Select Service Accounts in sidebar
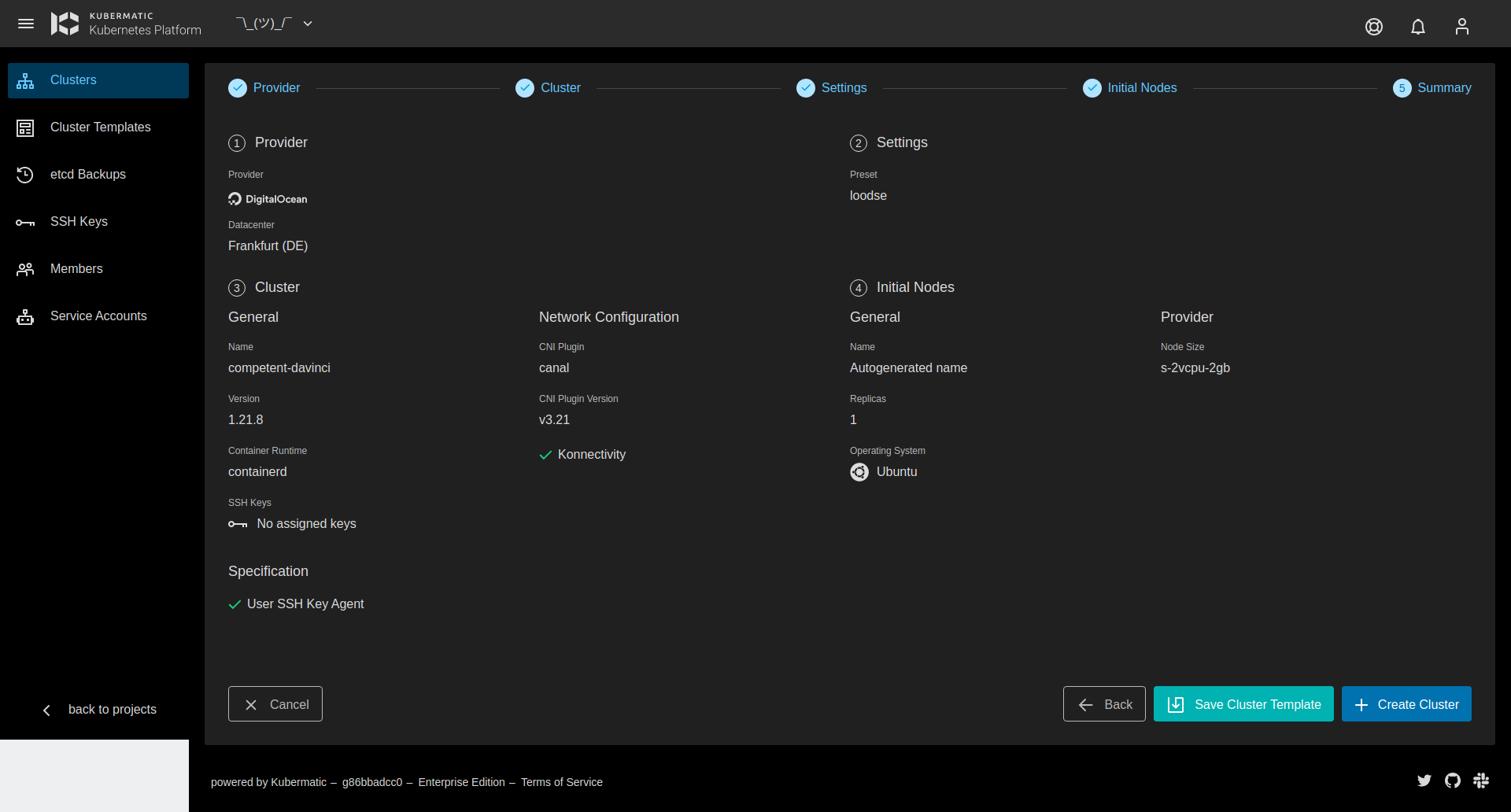The height and width of the screenshot is (812, 1511). [98, 316]
